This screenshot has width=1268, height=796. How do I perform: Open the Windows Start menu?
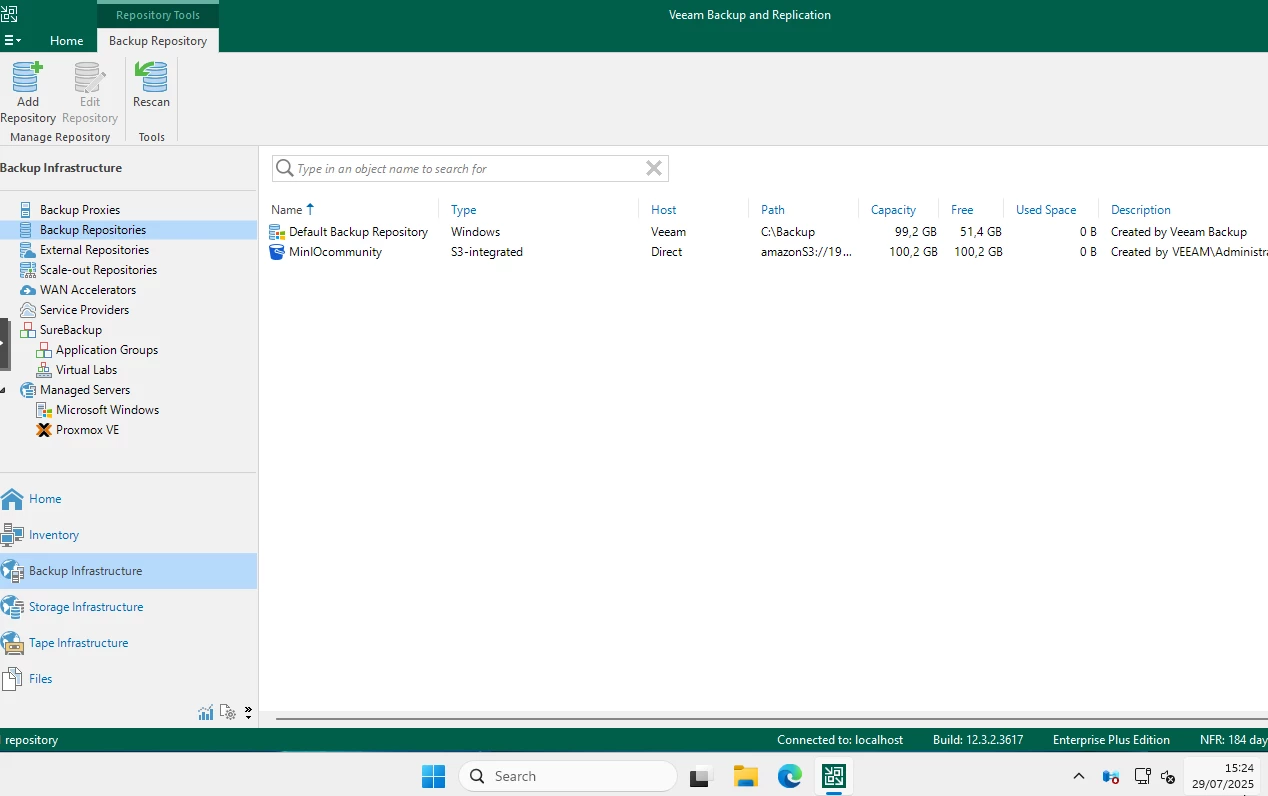tap(433, 776)
